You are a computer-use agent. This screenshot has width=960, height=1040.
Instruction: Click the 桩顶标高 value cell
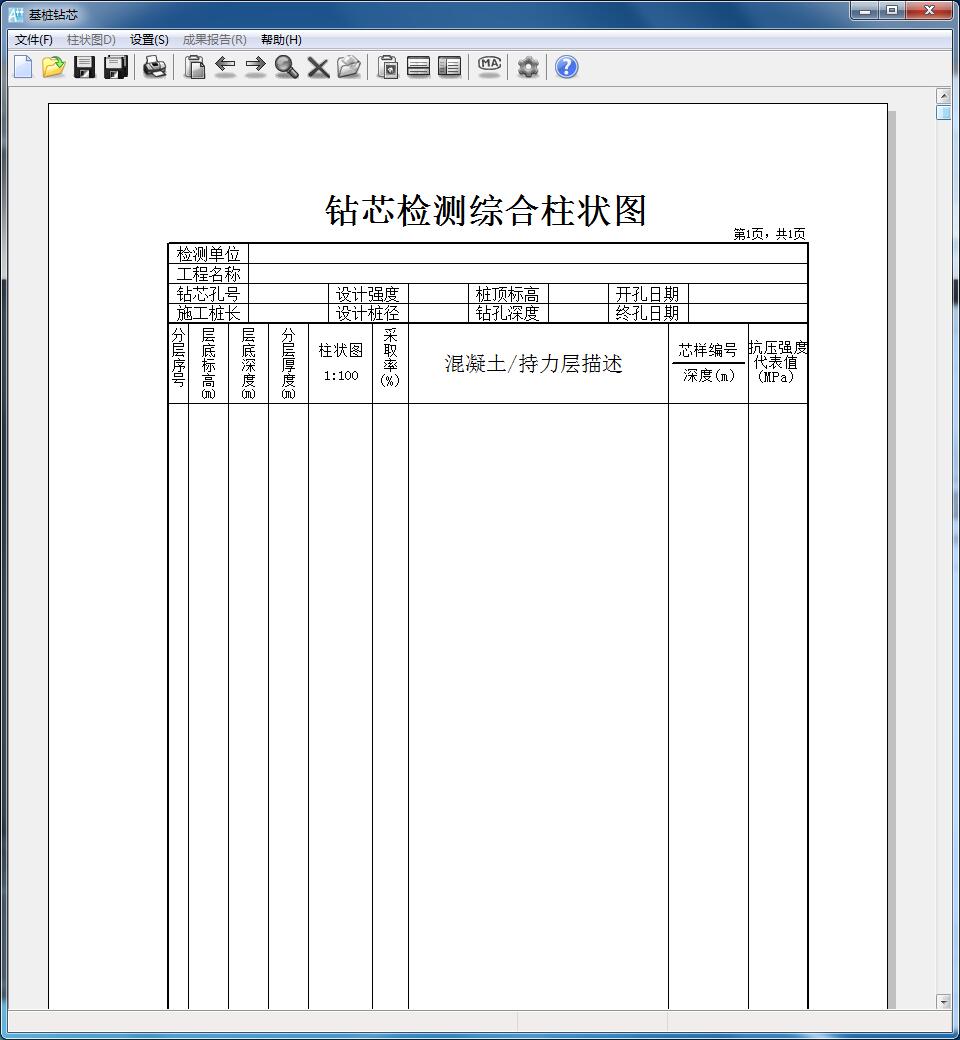tap(578, 294)
